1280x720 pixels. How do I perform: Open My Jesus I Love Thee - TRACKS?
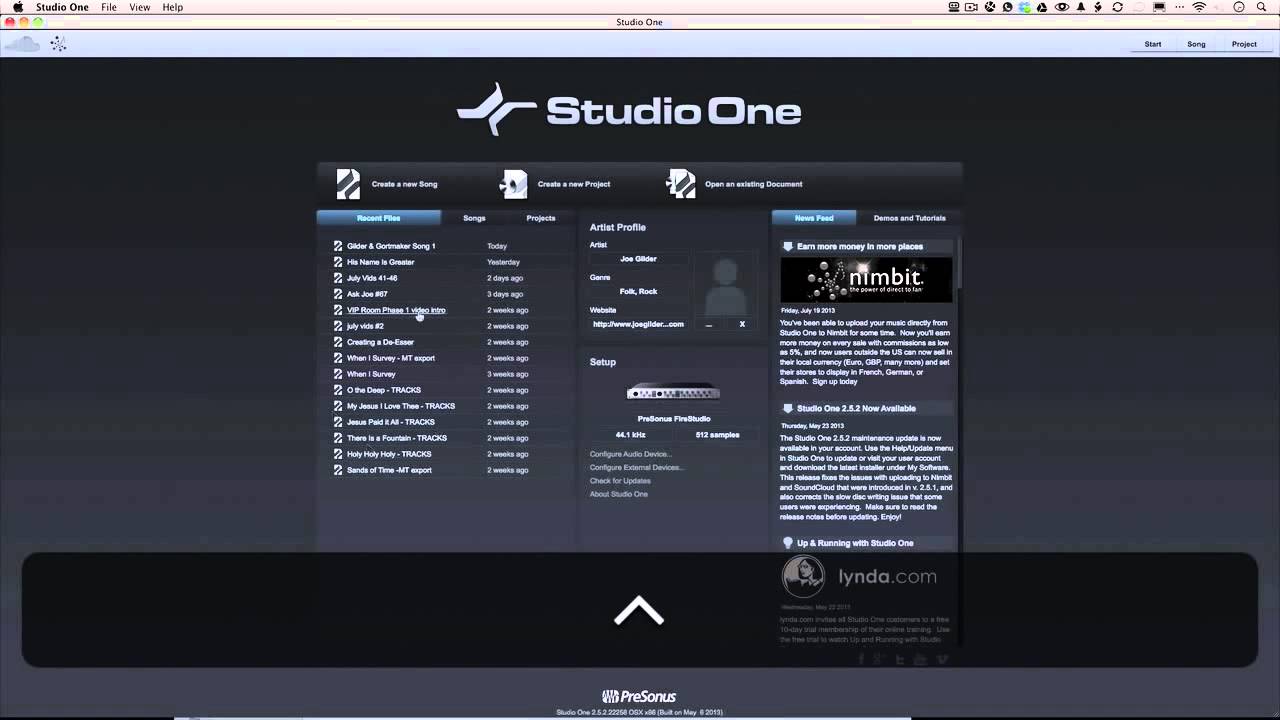(401, 406)
